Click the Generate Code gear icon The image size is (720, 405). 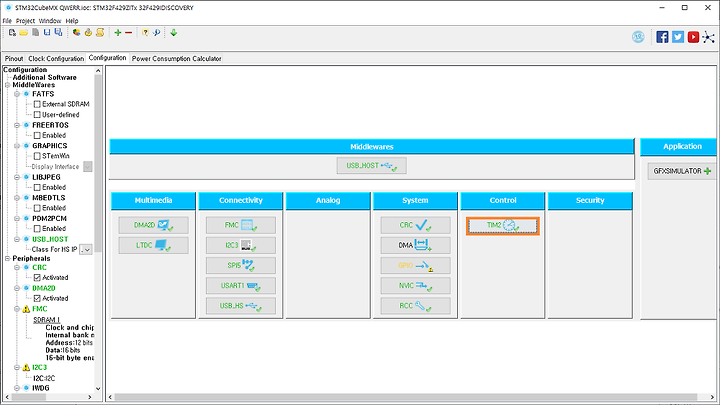(x=88, y=33)
